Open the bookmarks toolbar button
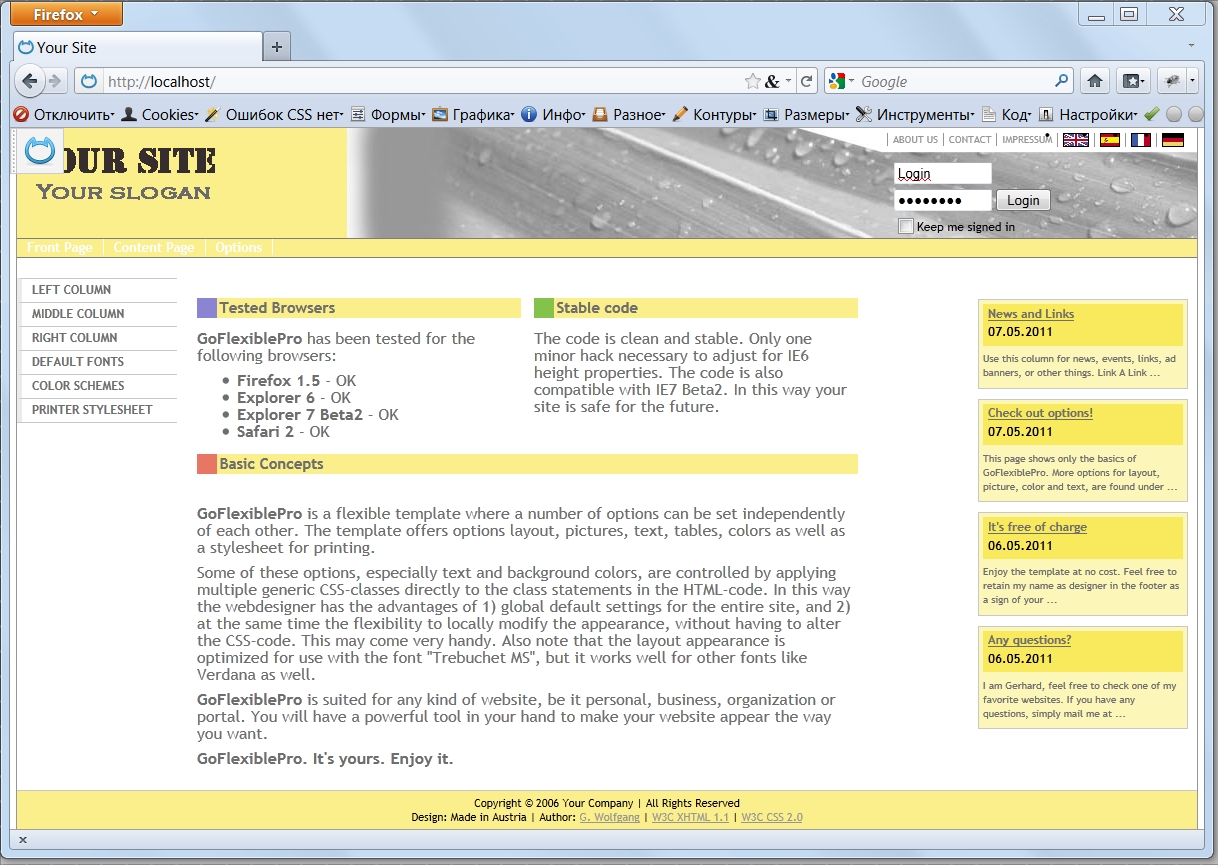 tap(1132, 81)
